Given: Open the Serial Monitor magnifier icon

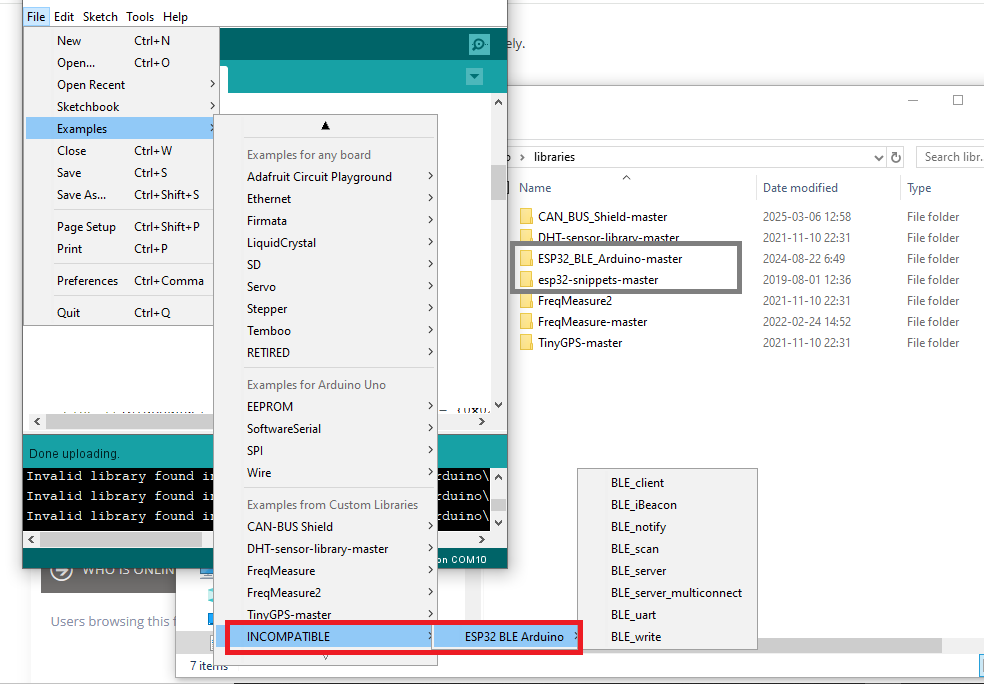Looking at the screenshot, I should click(479, 45).
